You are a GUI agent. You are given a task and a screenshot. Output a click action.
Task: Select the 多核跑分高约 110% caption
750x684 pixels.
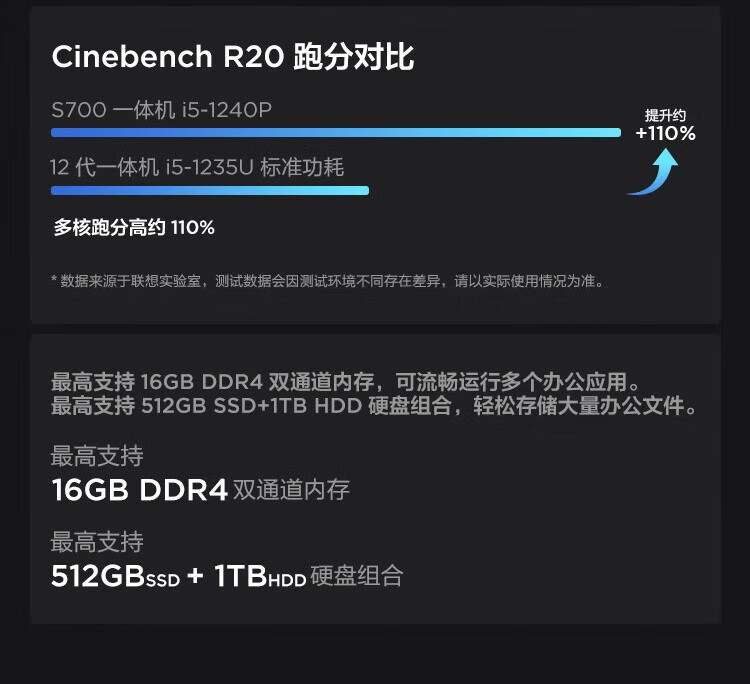[x=134, y=228]
